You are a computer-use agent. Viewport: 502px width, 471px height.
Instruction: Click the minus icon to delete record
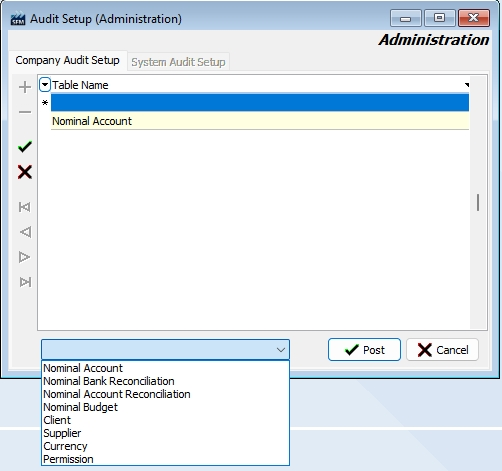(25, 112)
